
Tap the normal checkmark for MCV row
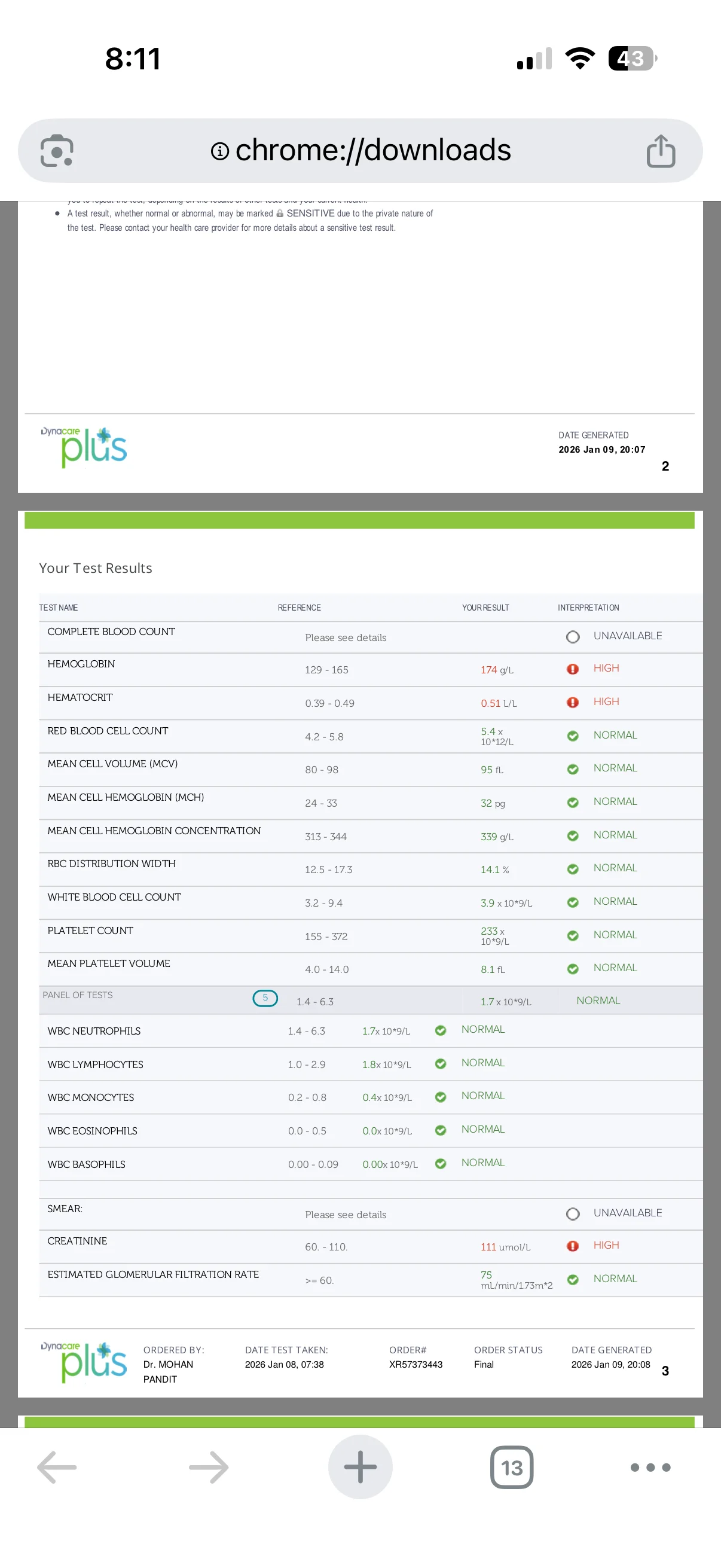point(573,769)
